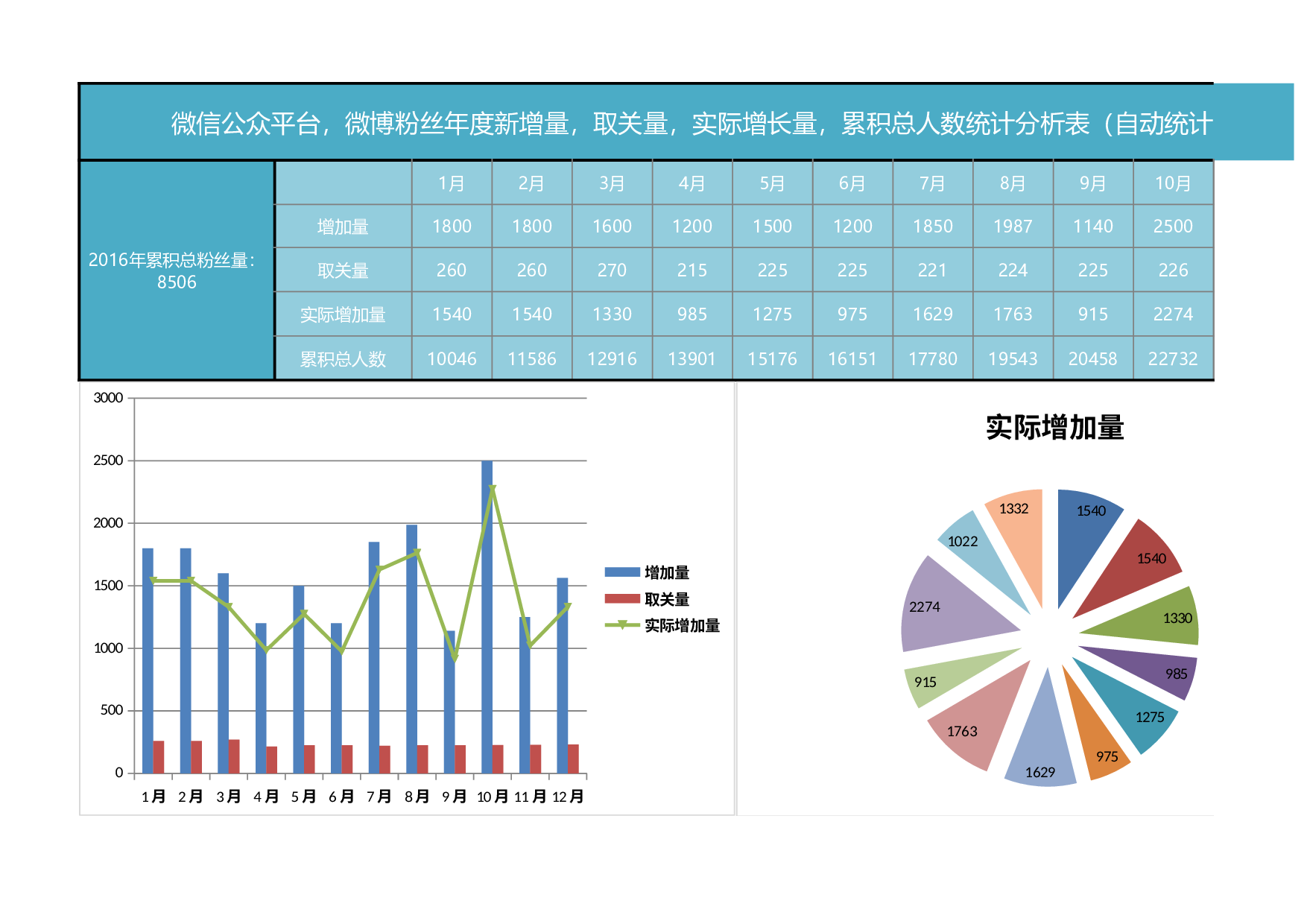Click the tallest blue bar for 10月
Screen dimensions: 1307x924
click(487, 617)
